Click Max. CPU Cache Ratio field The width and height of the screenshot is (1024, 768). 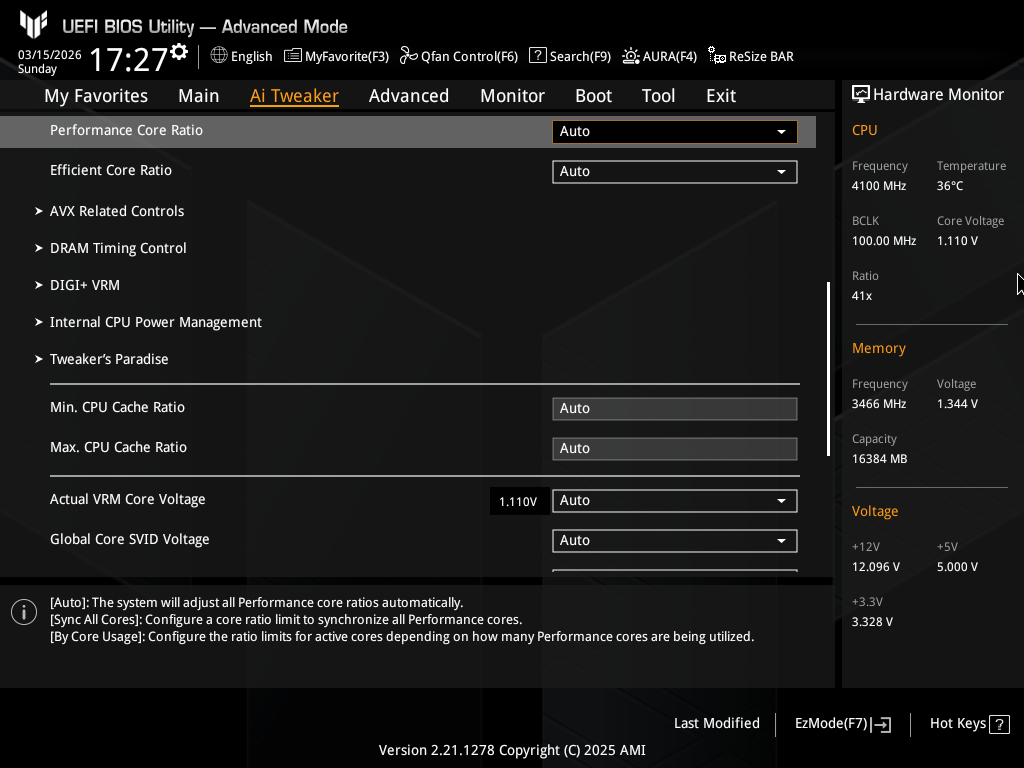click(x=675, y=449)
